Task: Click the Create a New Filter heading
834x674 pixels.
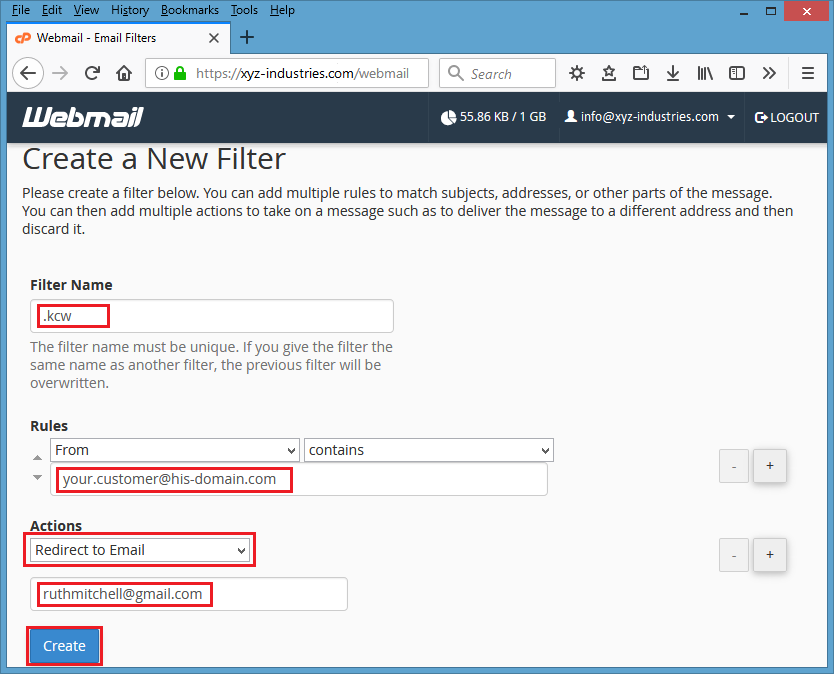Action: click(x=154, y=159)
